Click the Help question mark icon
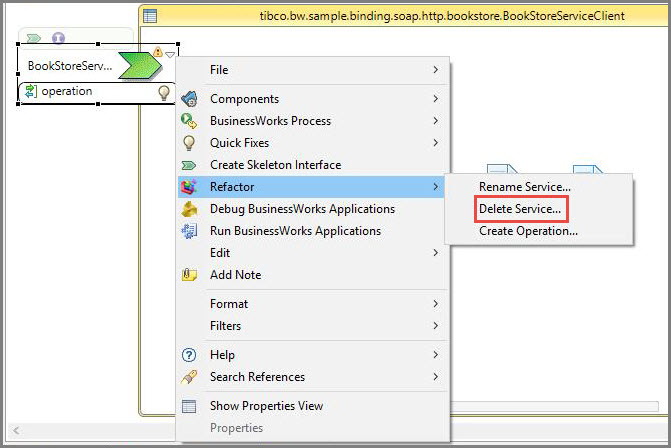Image resolution: width=671 pixels, height=448 pixels. tap(189, 355)
